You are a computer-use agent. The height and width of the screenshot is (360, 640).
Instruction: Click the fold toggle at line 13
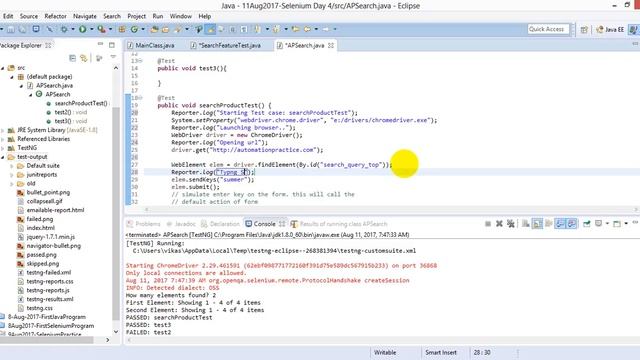tap(140, 61)
